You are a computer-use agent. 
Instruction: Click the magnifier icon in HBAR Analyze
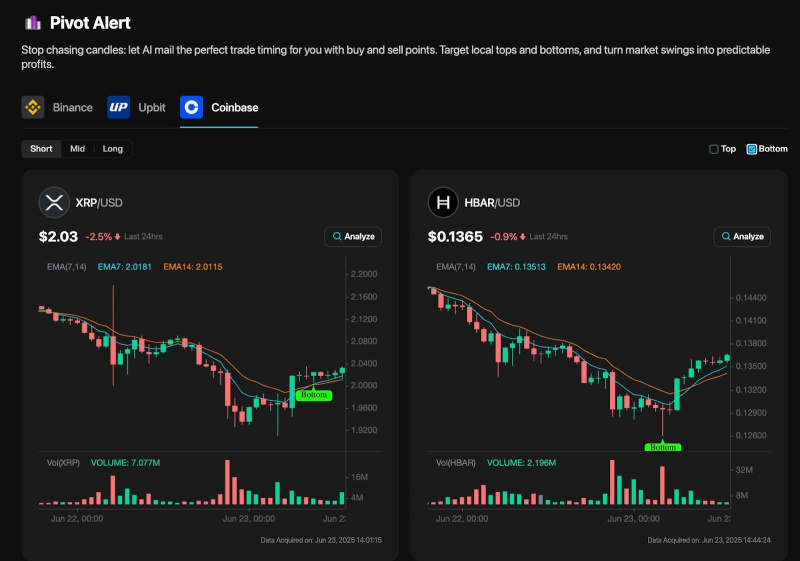(x=724, y=237)
